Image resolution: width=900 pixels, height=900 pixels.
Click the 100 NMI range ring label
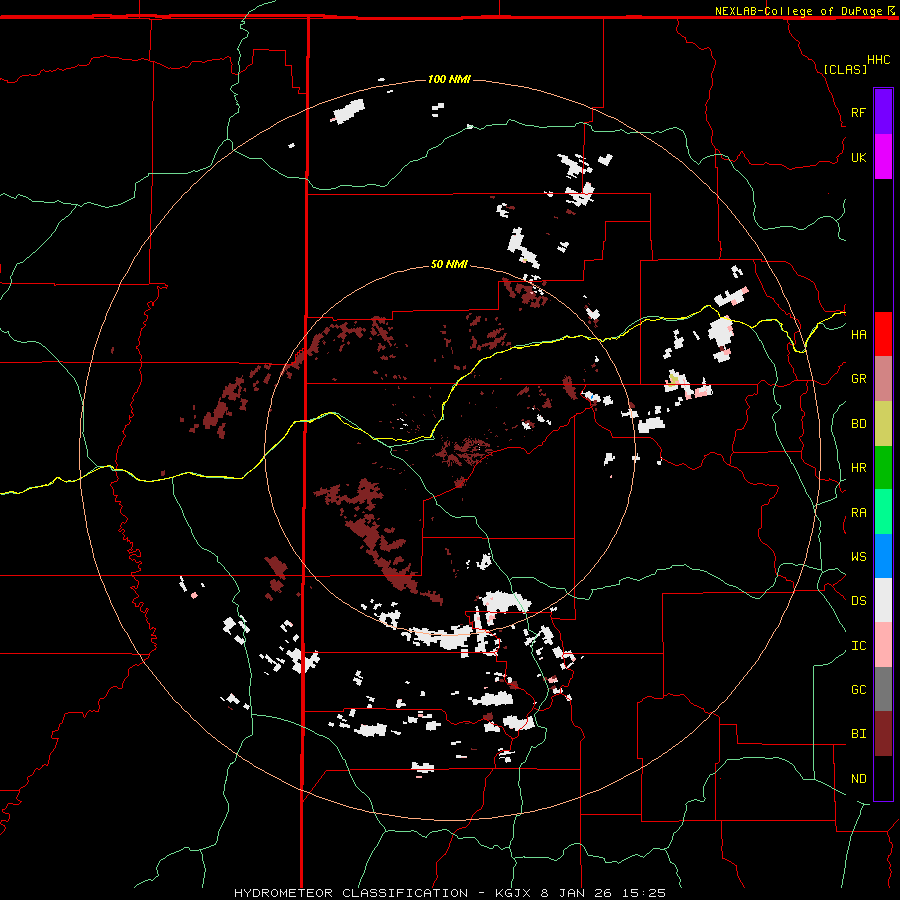pos(449,79)
